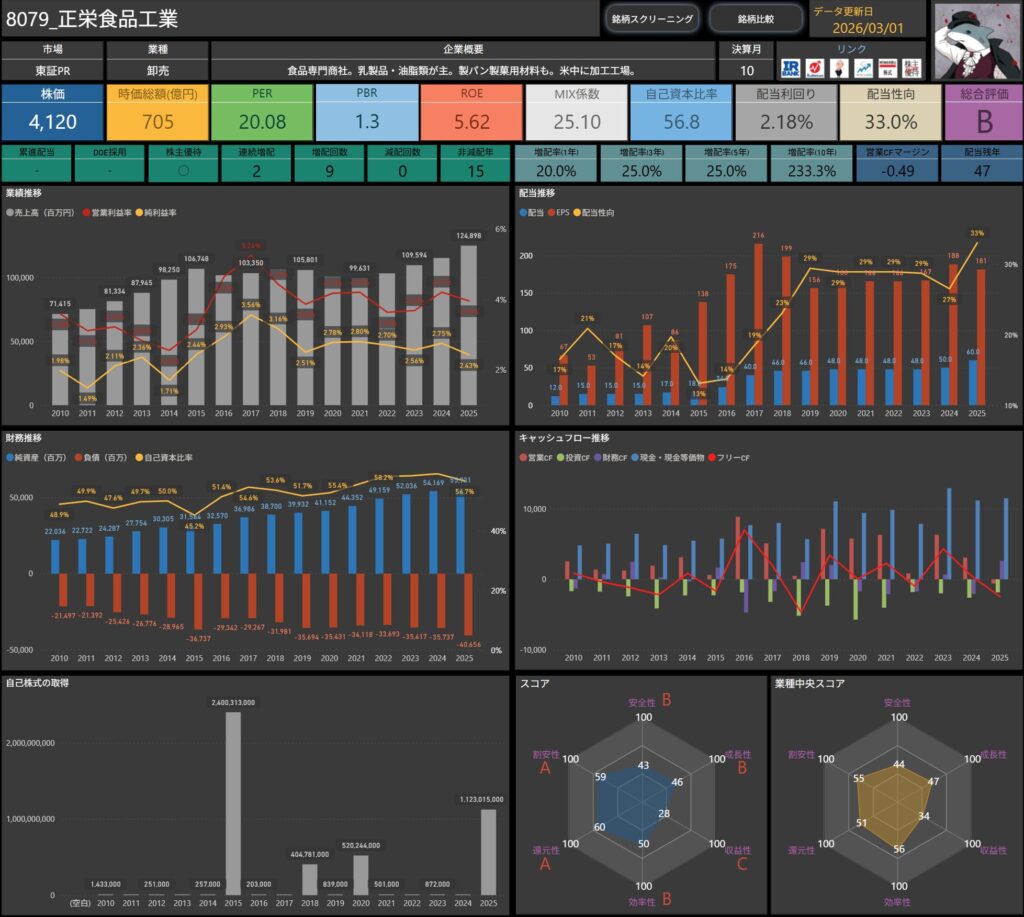Click the 株主優待 link icon
Viewport: 1024px width, 917px height.
pos(912,69)
